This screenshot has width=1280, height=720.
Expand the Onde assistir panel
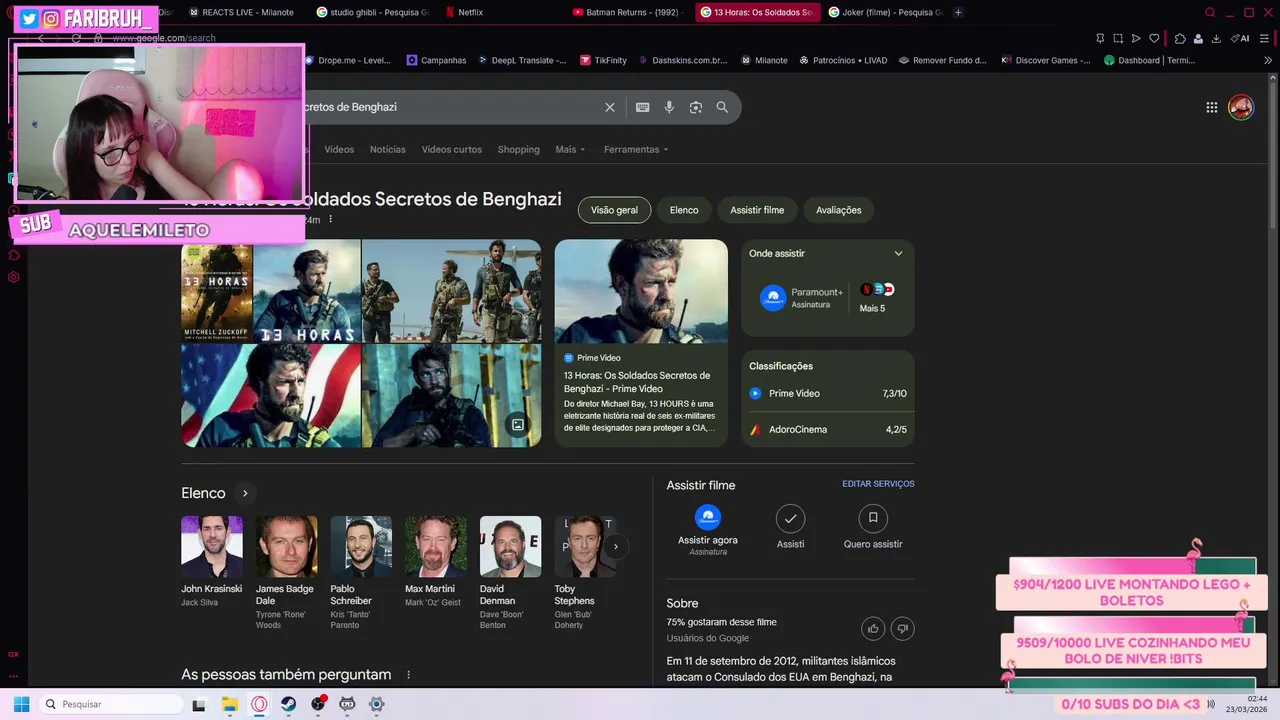(x=898, y=253)
